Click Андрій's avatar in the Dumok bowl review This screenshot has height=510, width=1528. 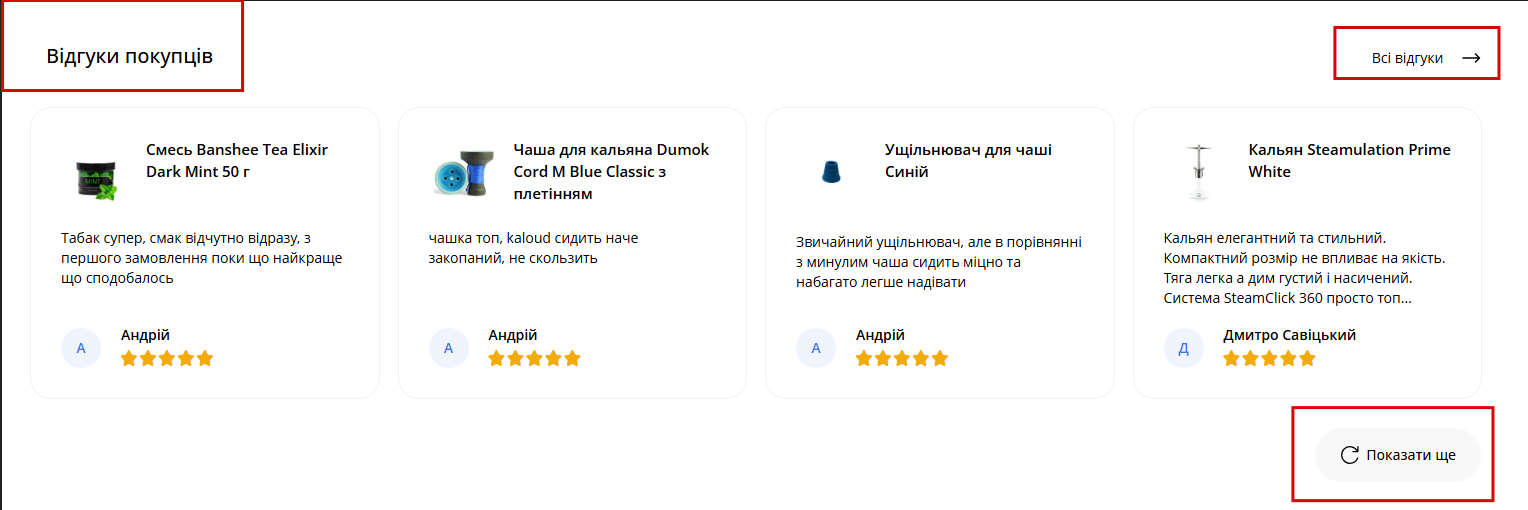(448, 348)
